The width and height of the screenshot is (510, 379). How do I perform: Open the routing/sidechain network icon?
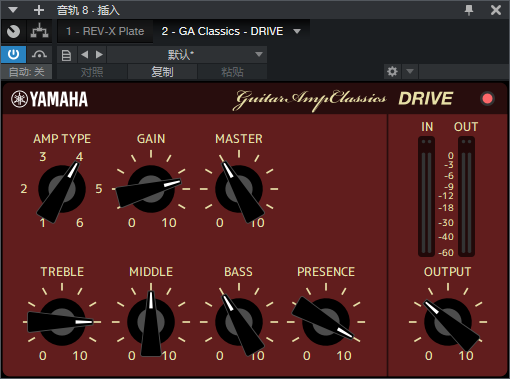(x=39, y=31)
